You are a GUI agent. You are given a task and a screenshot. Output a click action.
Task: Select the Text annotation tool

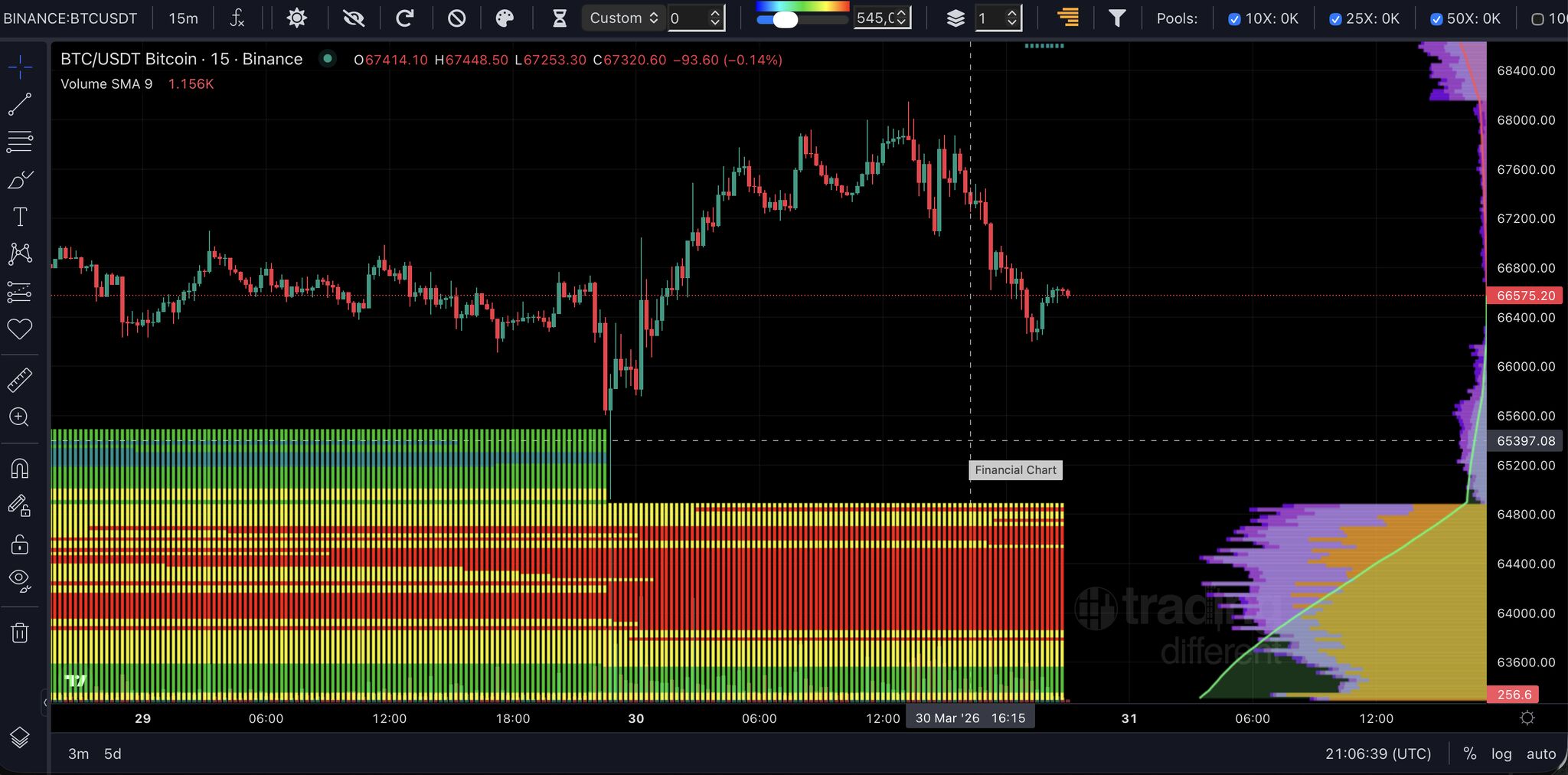click(20, 217)
